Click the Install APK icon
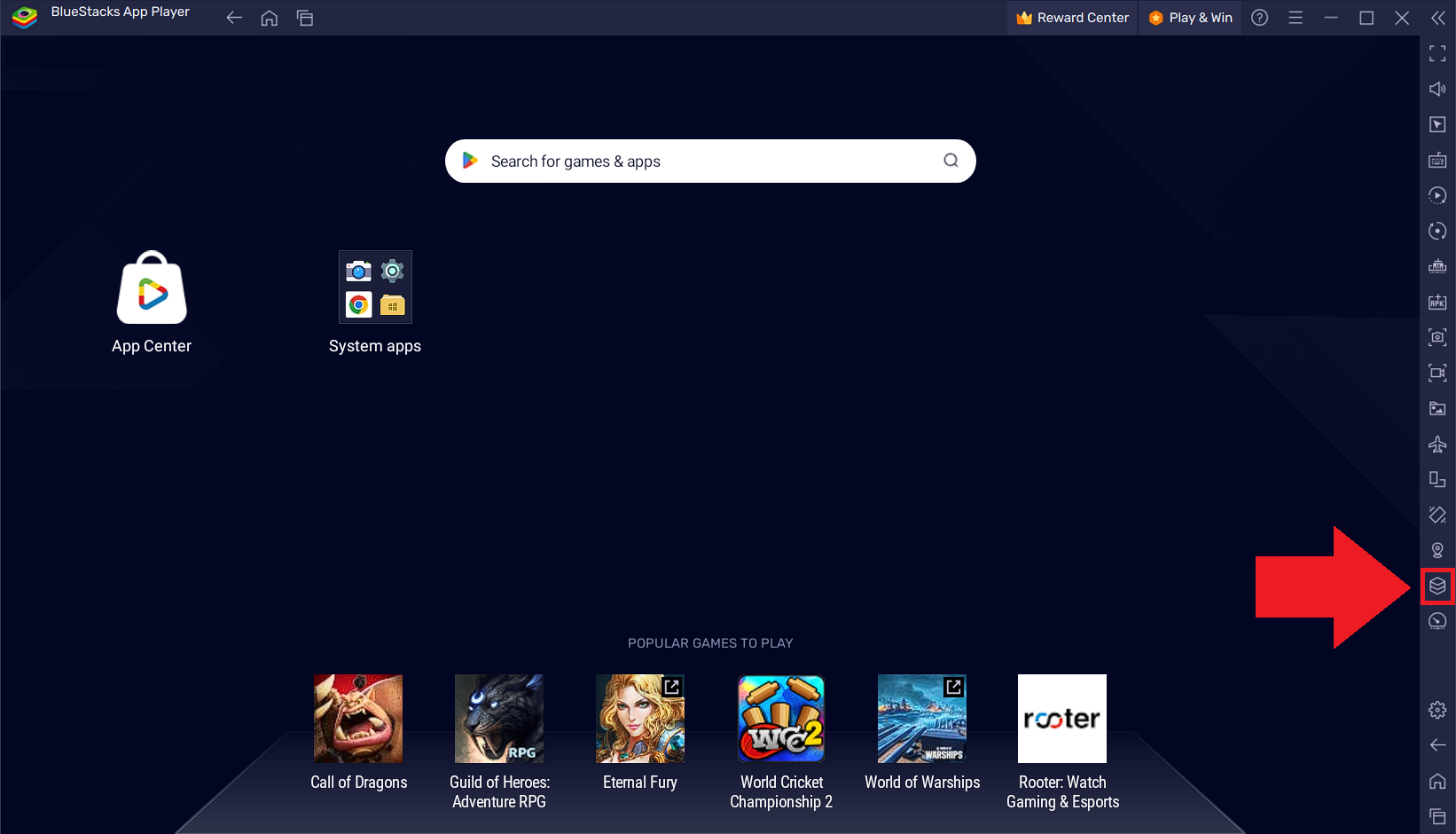Screen dimensions: 1456x834 tap(1437, 302)
